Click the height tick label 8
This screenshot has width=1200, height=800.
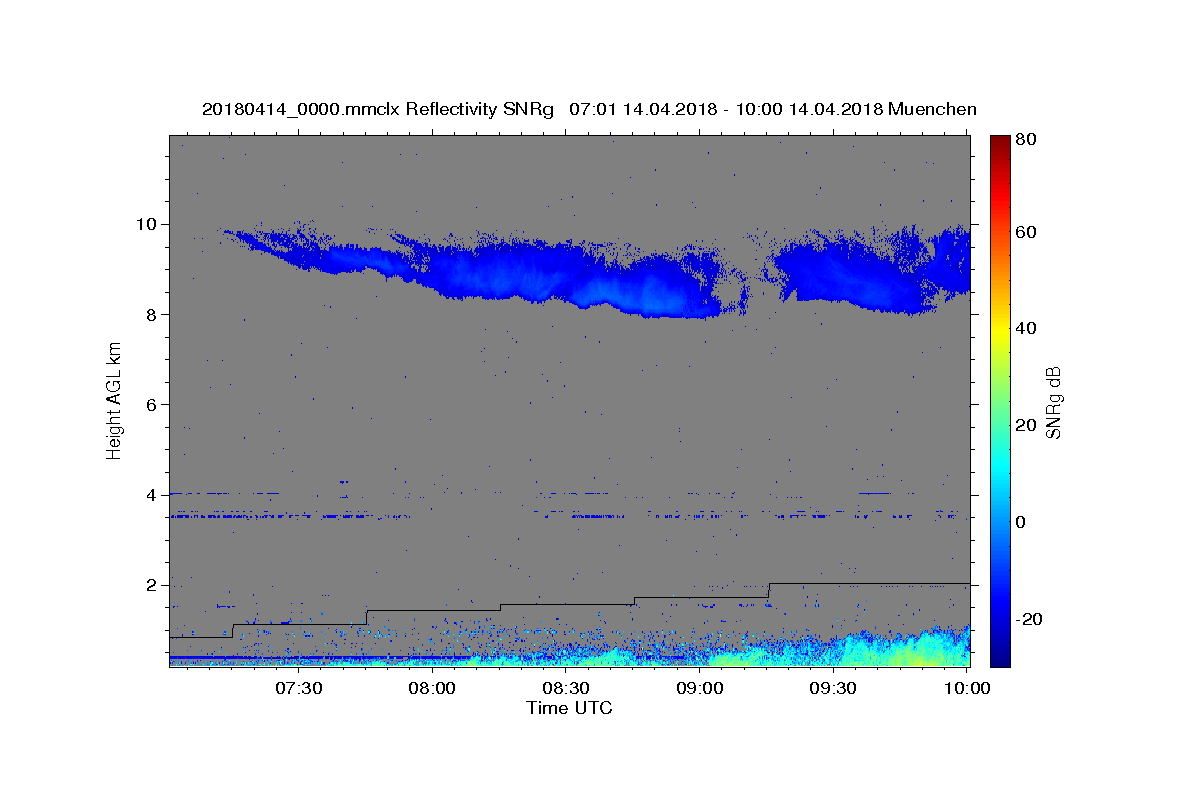click(153, 314)
